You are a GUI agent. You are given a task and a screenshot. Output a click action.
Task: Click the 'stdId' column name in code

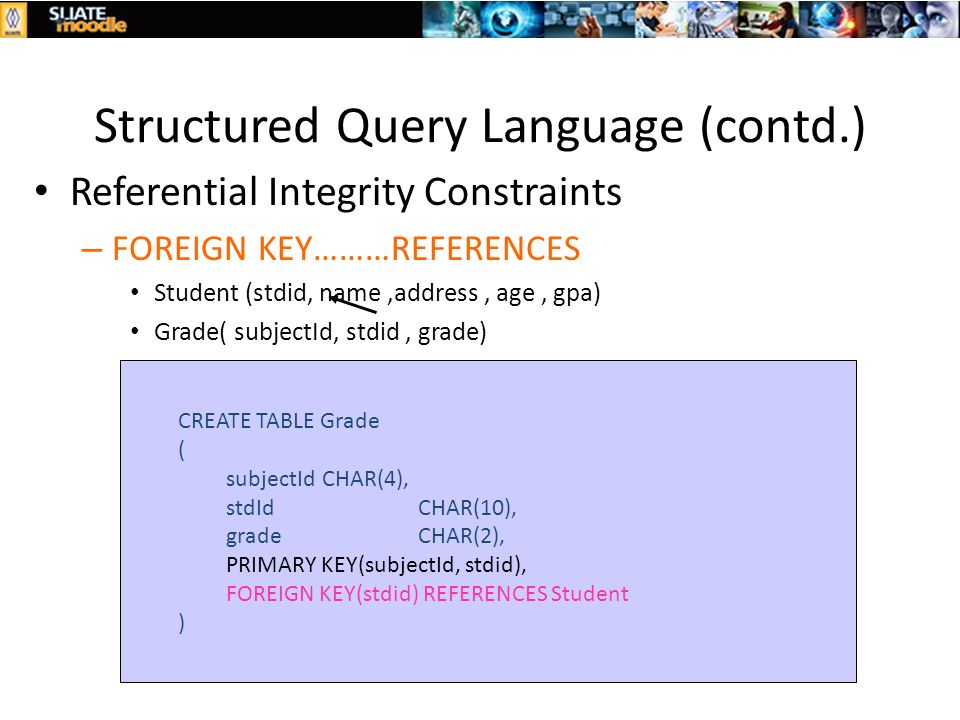click(x=250, y=508)
